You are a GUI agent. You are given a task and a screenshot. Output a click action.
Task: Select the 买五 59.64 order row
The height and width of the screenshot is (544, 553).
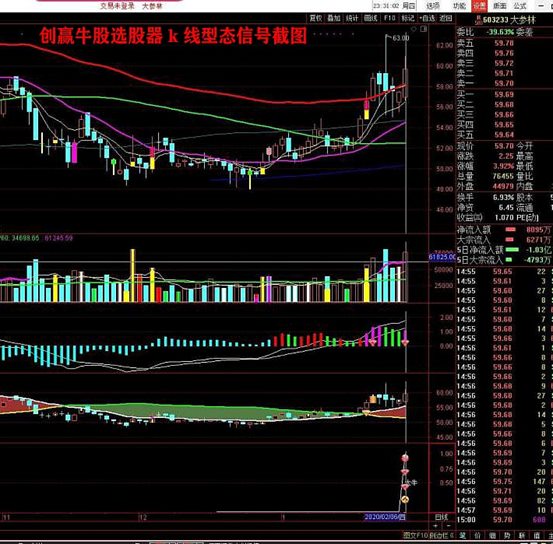(485, 135)
